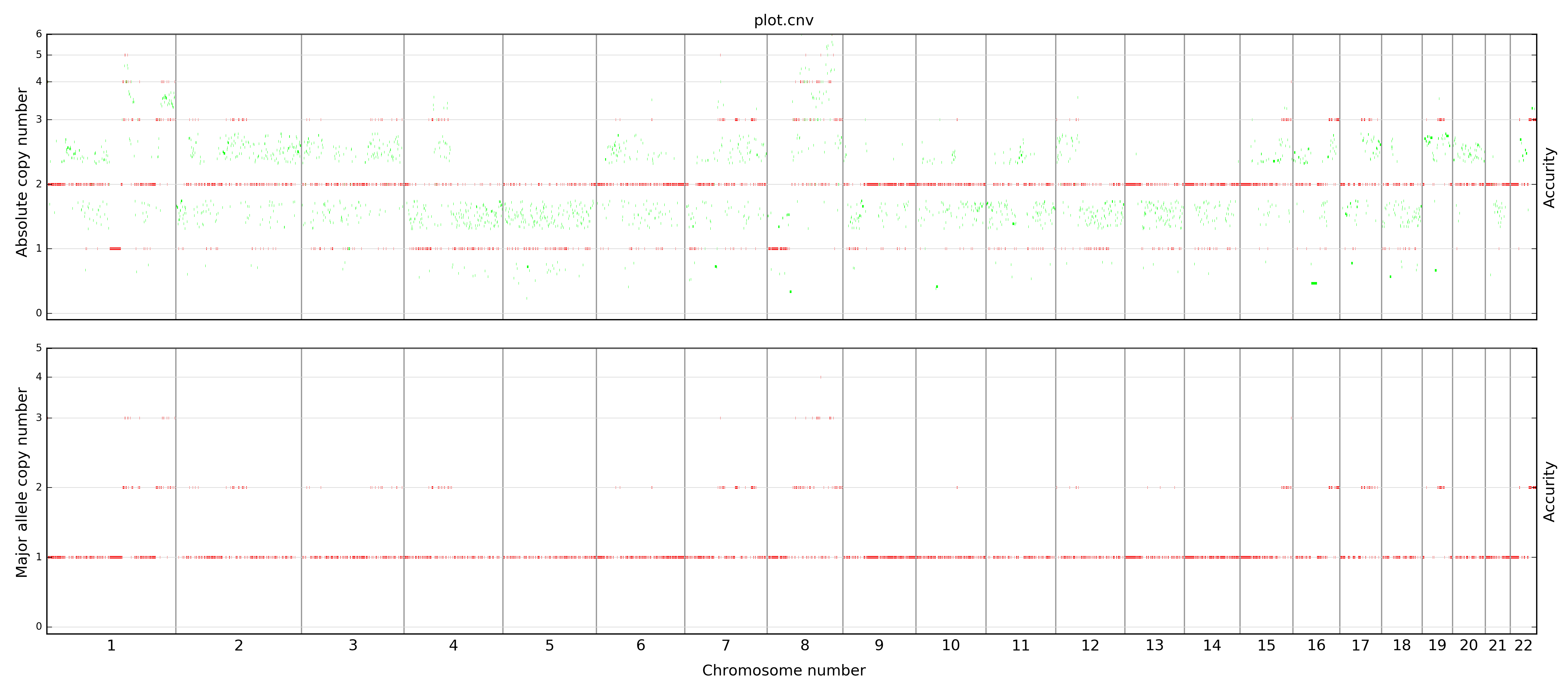Image resolution: width=1568 pixels, height=689 pixels.
Task: Click the lower-right Accurity label
Action: coord(1550,491)
